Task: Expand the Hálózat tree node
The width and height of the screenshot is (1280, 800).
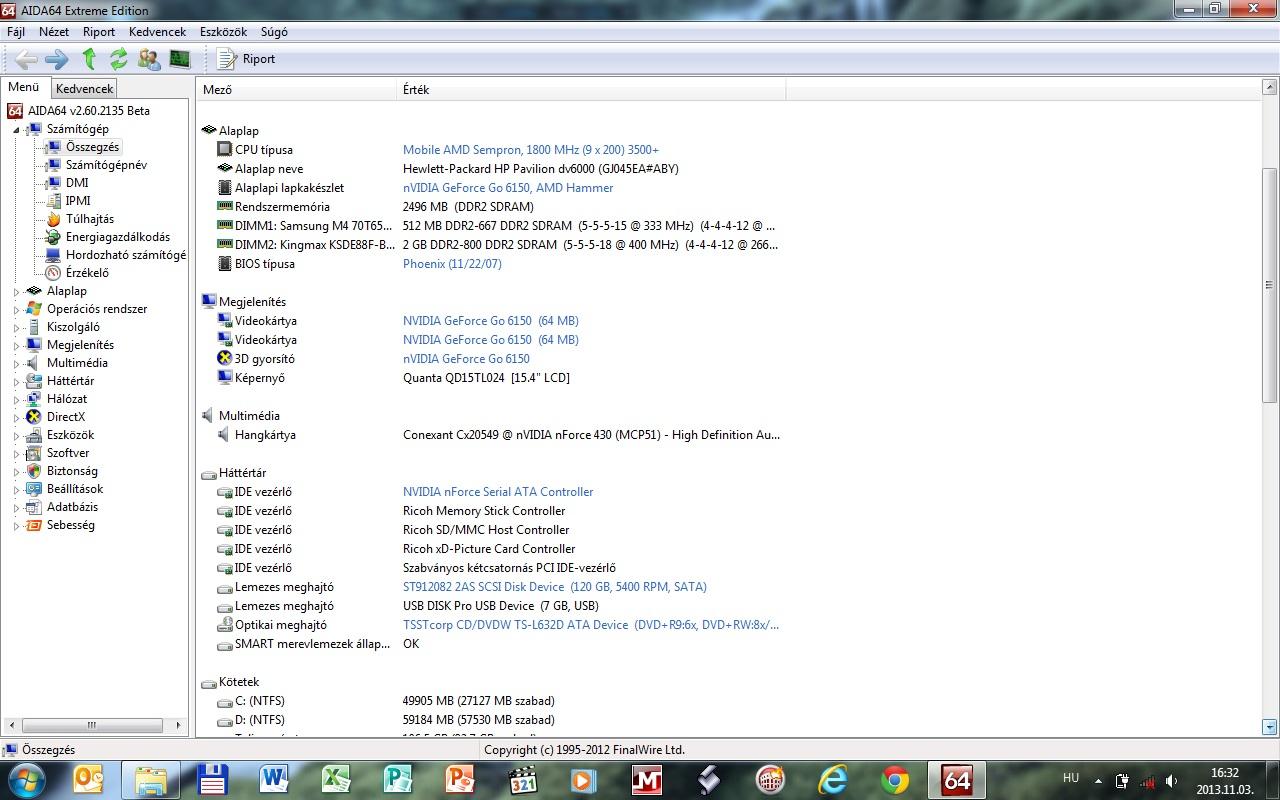Action: click(x=17, y=399)
